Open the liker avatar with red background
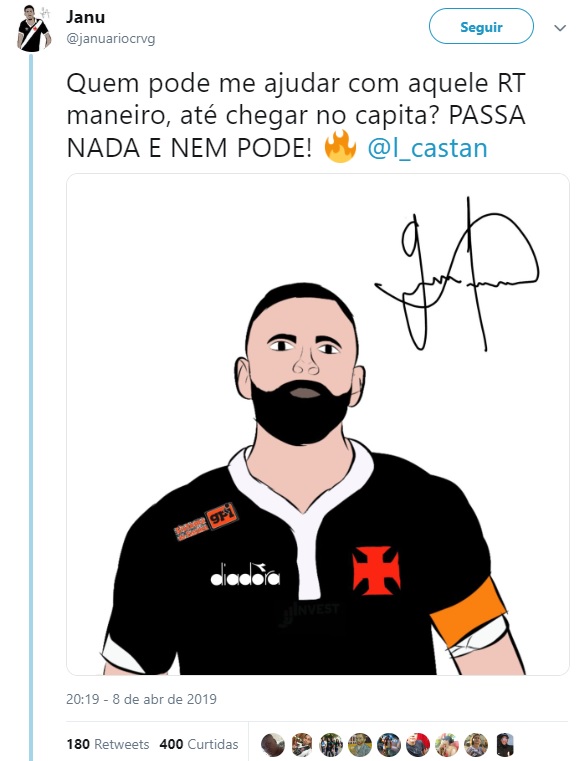Screen dimensions: 587x761 click(x=418, y=744)
